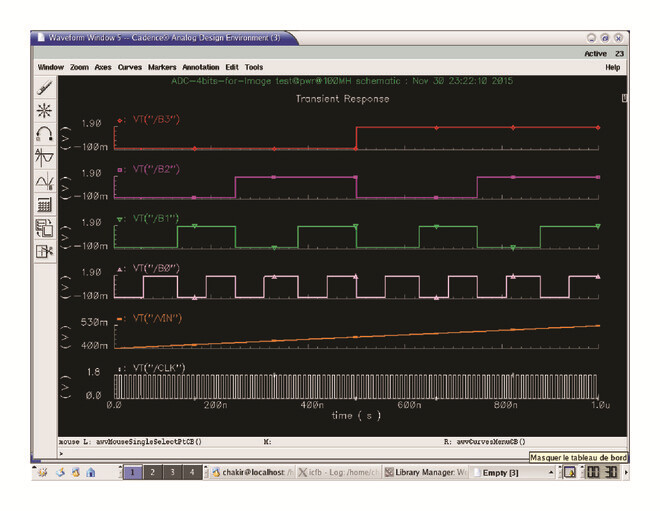Open the Axes menu
Image resolution: width=660 pixels, height=511 pixels.
point(103,67)
